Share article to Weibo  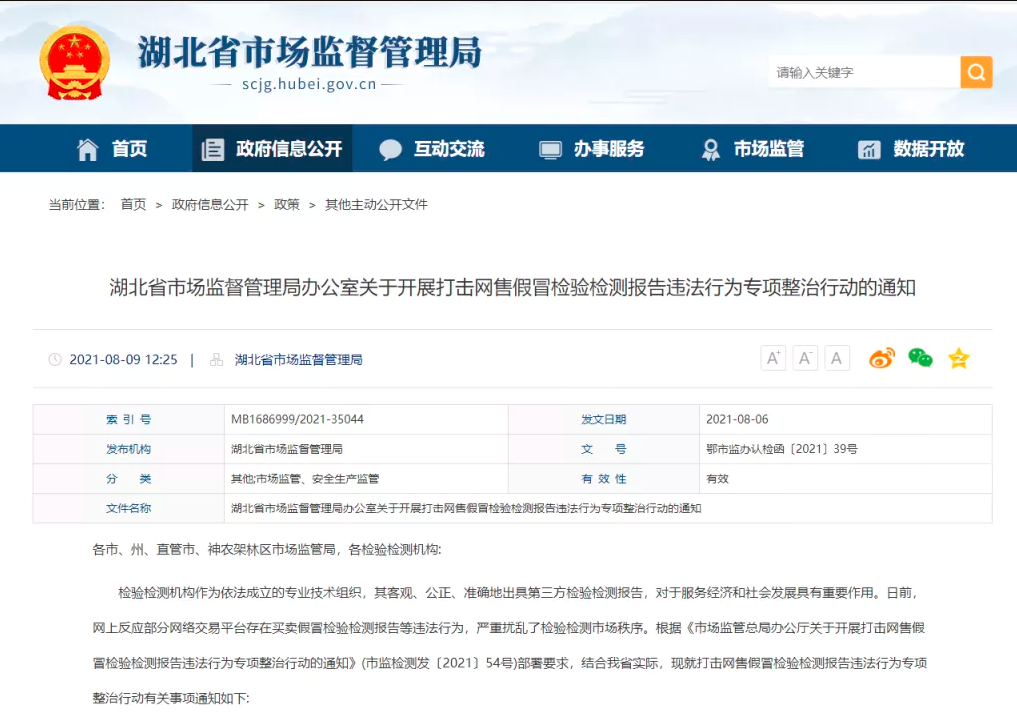click(881, 358)
